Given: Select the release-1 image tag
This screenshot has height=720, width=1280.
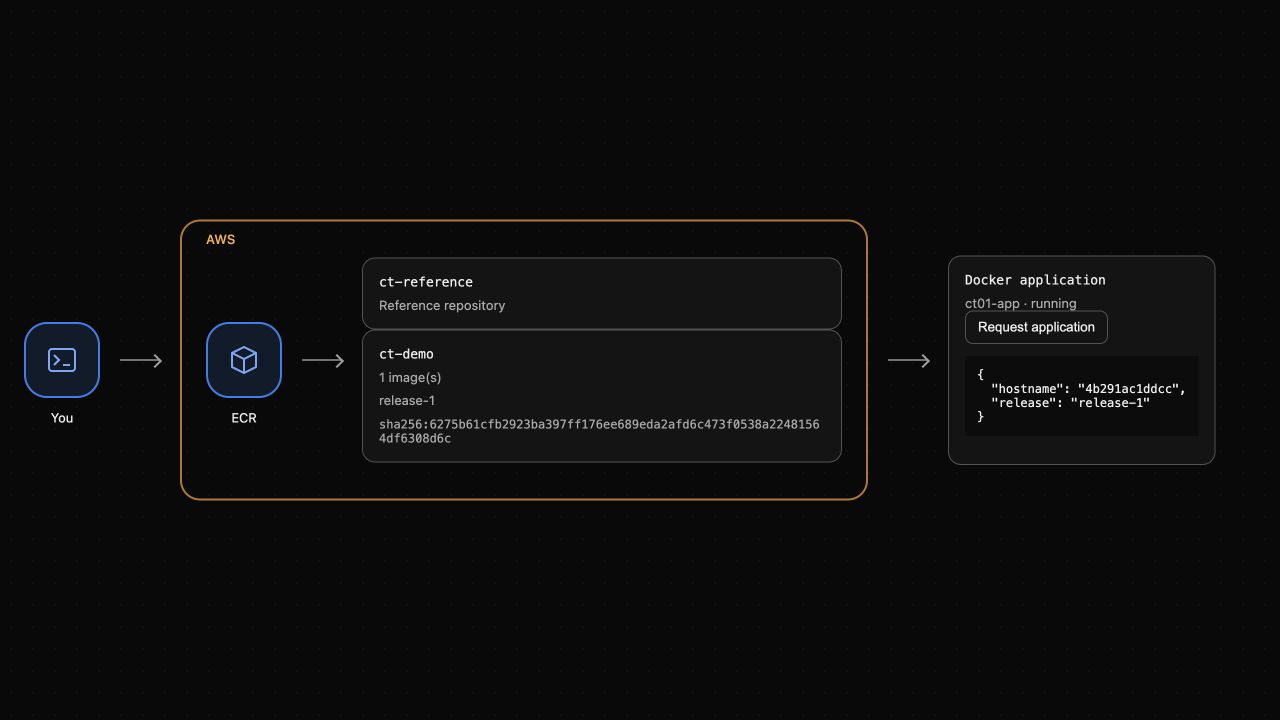Looking at the screenshot, I should 407,401.
